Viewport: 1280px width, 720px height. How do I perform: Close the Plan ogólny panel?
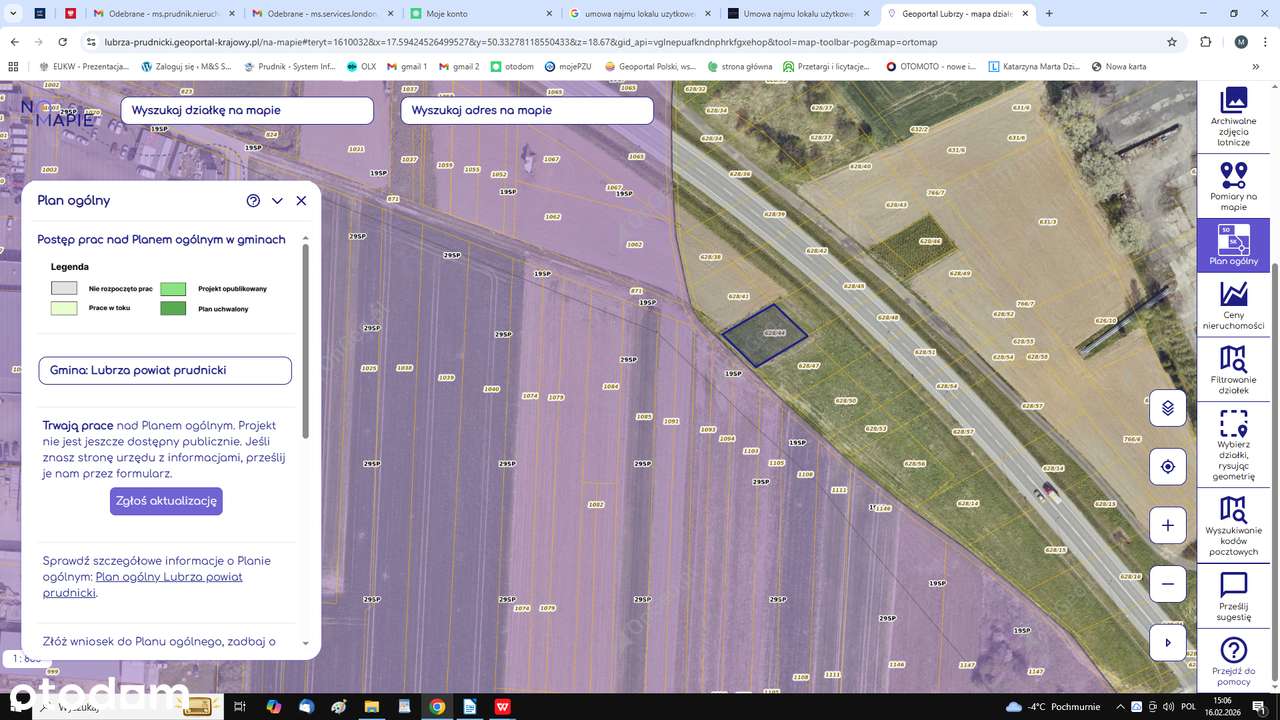(x=301, y=200)
